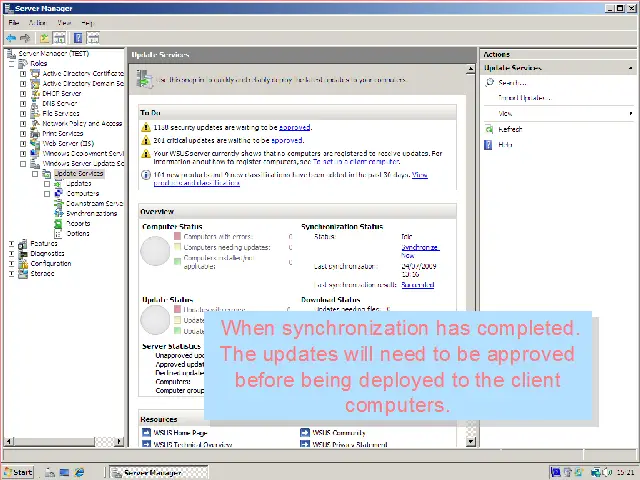The height and width of the screenshot is (480, 640).
Task: Click Show Desktop quick launch icon
Action: 64,472
